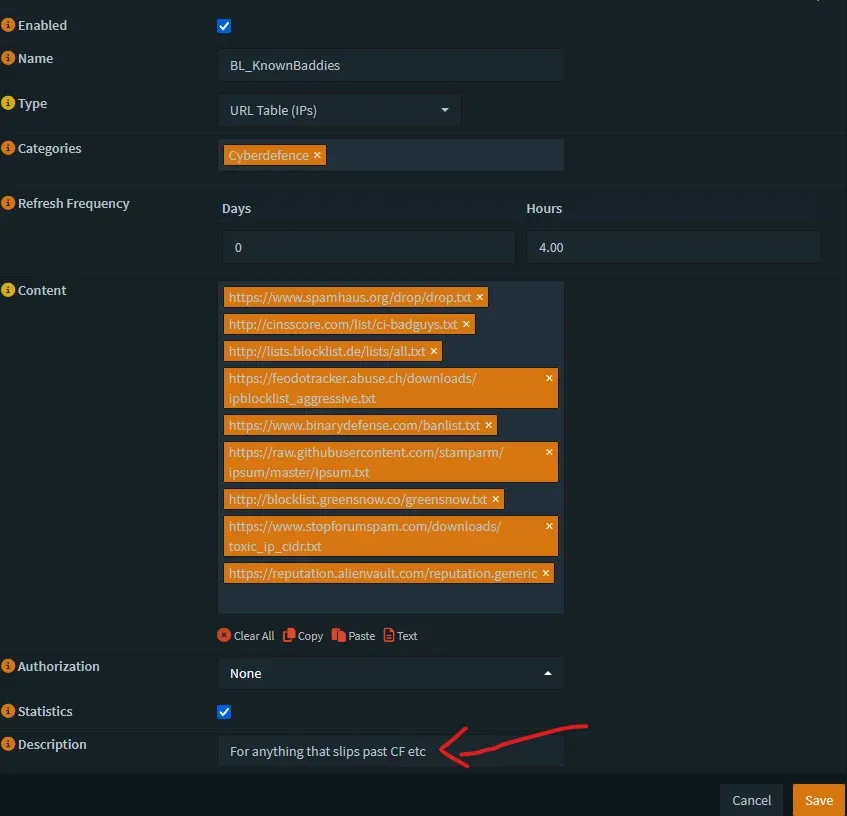Click the Cancel button
The height and width of the screenshot is (816, 847).
point(751,800)
